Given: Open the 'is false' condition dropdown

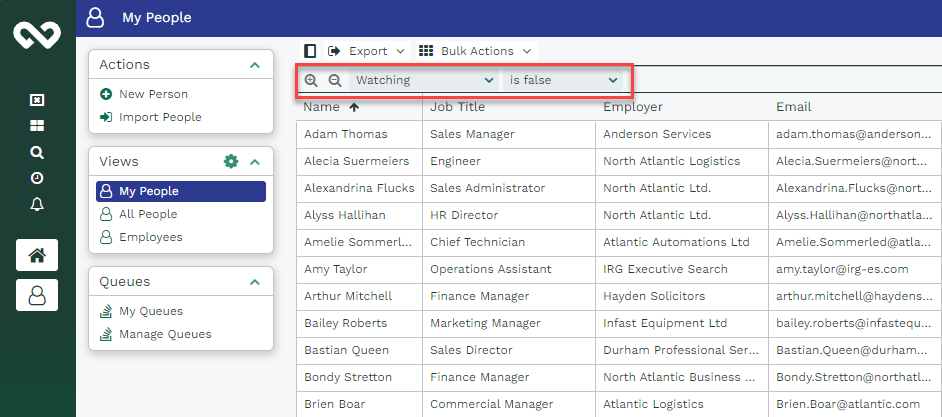Looking at the screenshot, I should coord(564,80).
